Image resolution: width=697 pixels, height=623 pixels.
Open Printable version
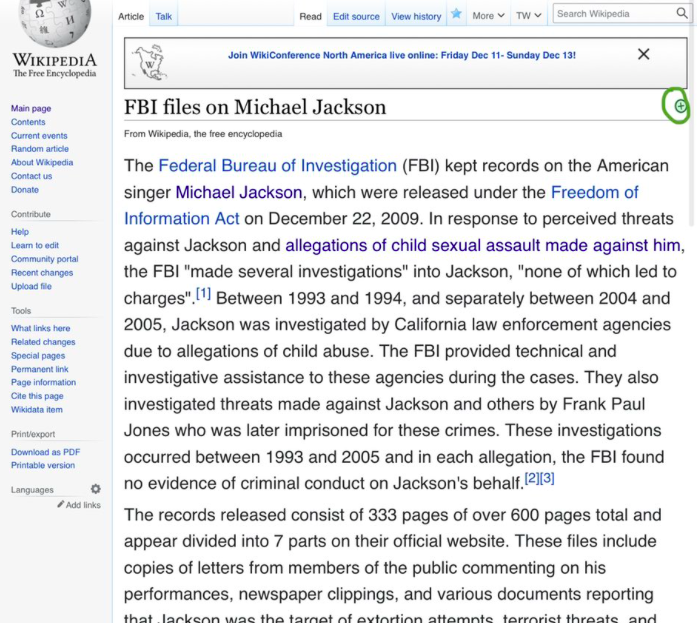tap(43, 465)
